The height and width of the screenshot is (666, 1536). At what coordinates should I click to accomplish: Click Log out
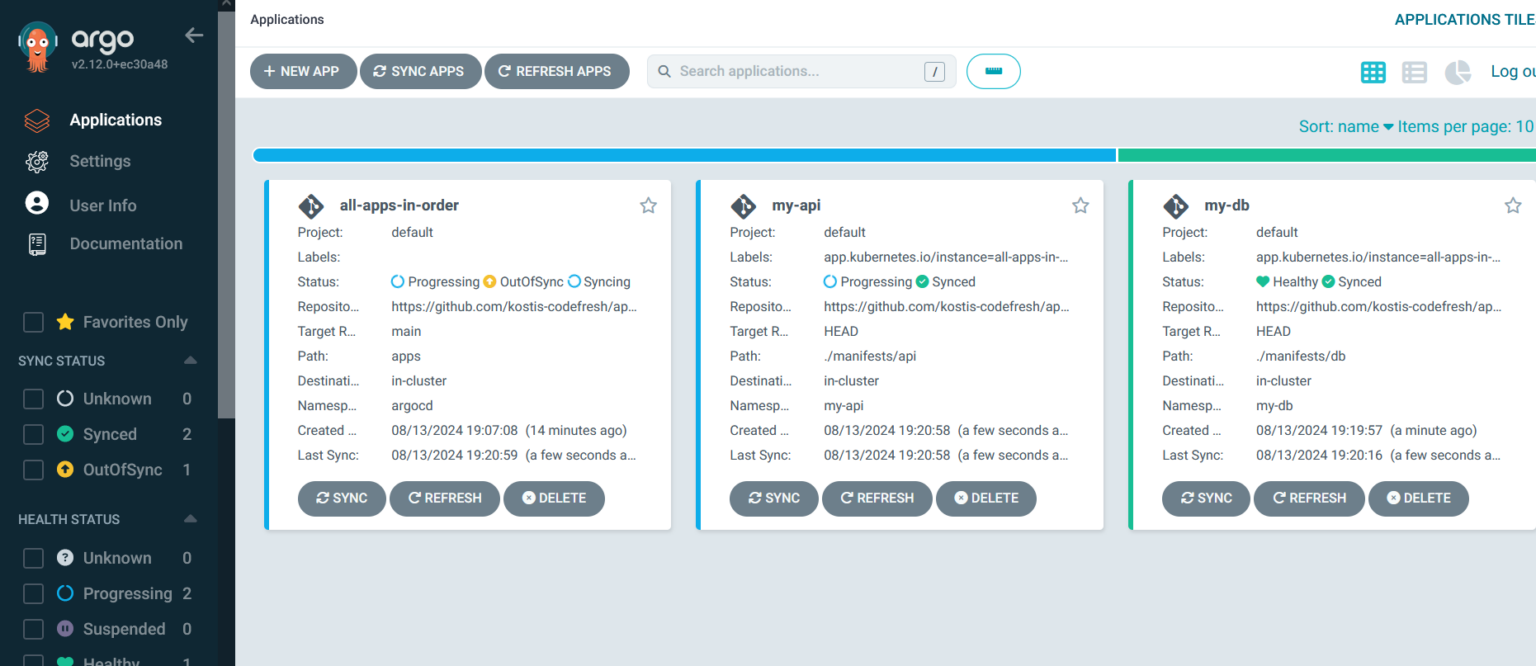[x=1513, y=71]
